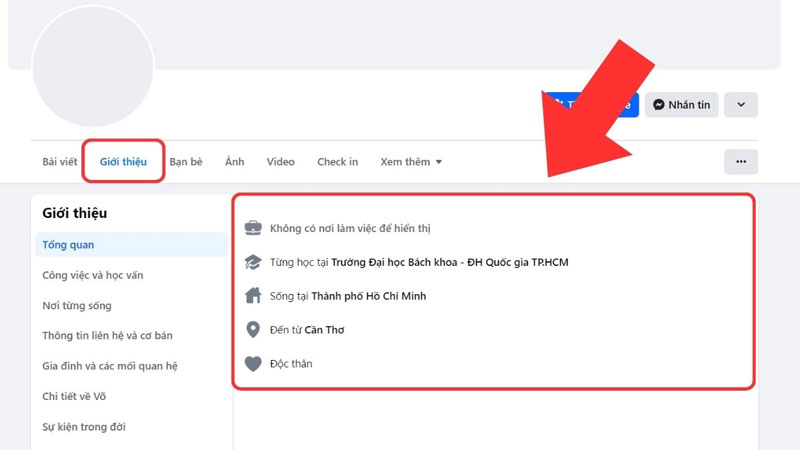
Task: Click the Messenger icon in Nhắn tin
Action: 659,105
